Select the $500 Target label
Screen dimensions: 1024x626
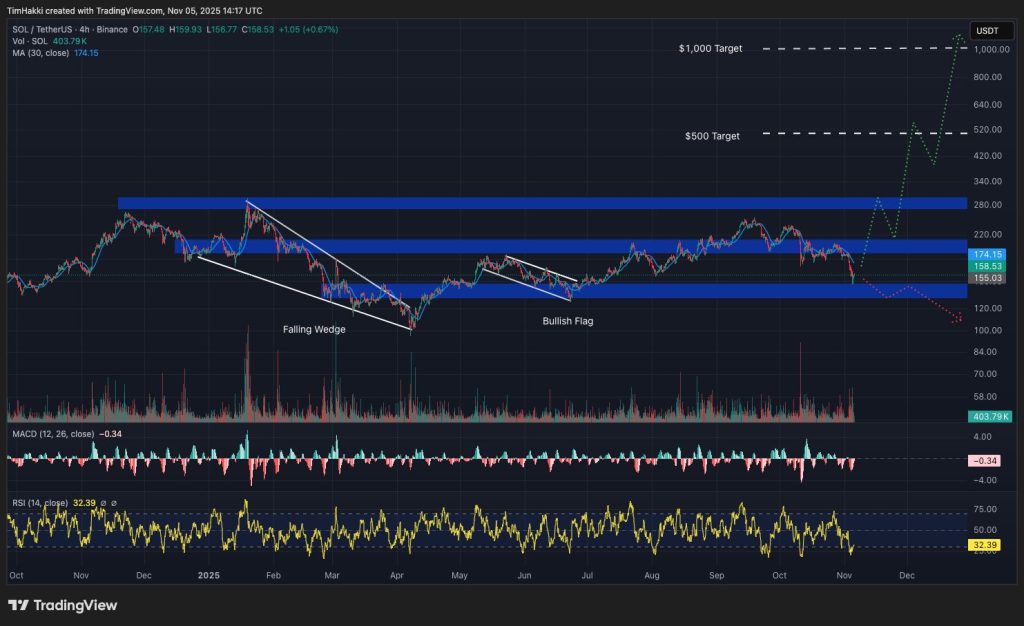click(x=712, y=136)
